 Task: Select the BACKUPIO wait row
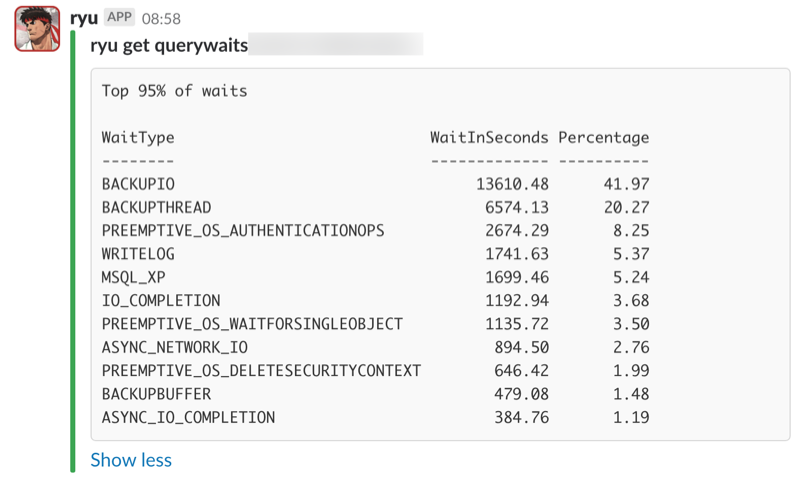coord(376,184)
